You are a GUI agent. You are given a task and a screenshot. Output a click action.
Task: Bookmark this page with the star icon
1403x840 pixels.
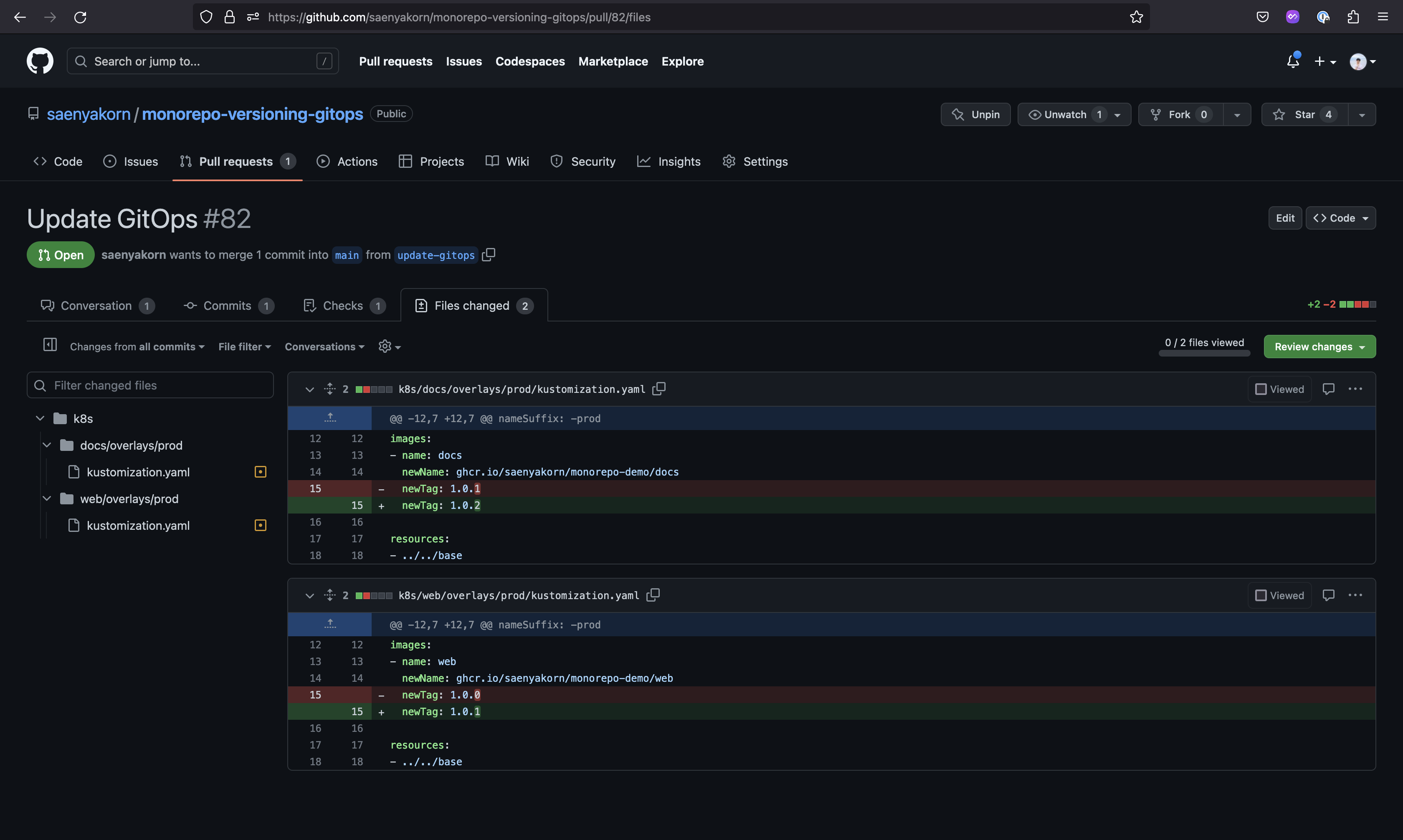coord(1137,17)
